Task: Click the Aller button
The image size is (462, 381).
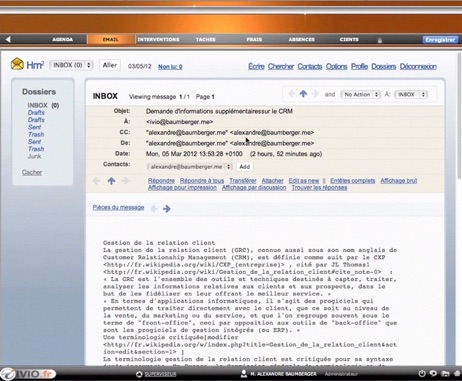Action: [x=110, y=65]
